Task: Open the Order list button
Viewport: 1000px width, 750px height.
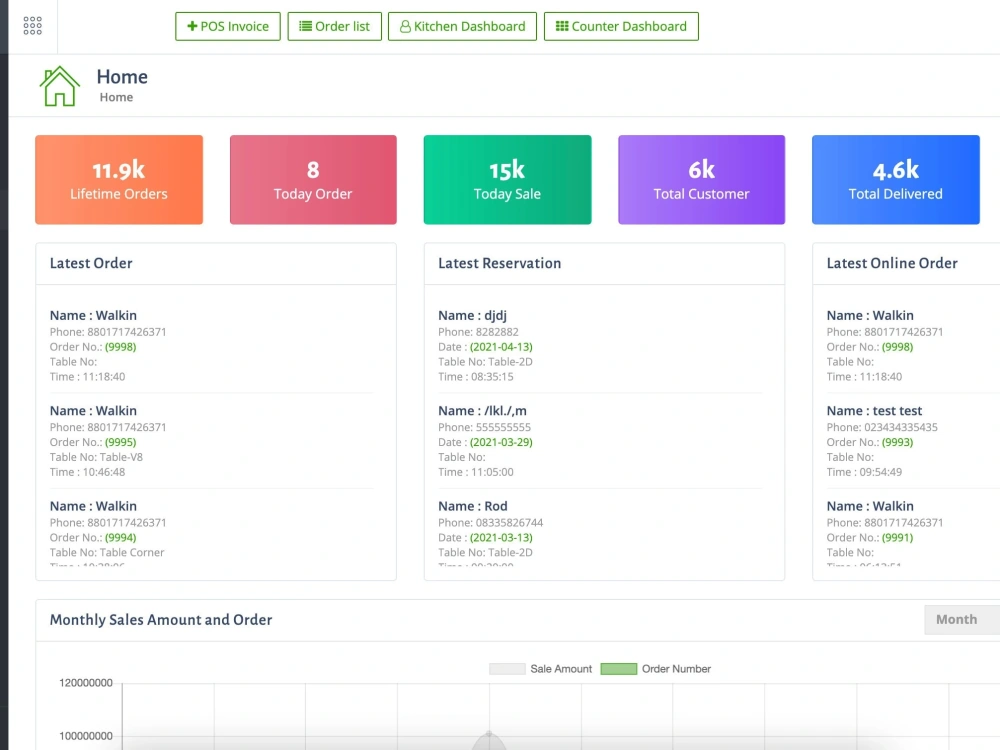Action: click(334, 26)
